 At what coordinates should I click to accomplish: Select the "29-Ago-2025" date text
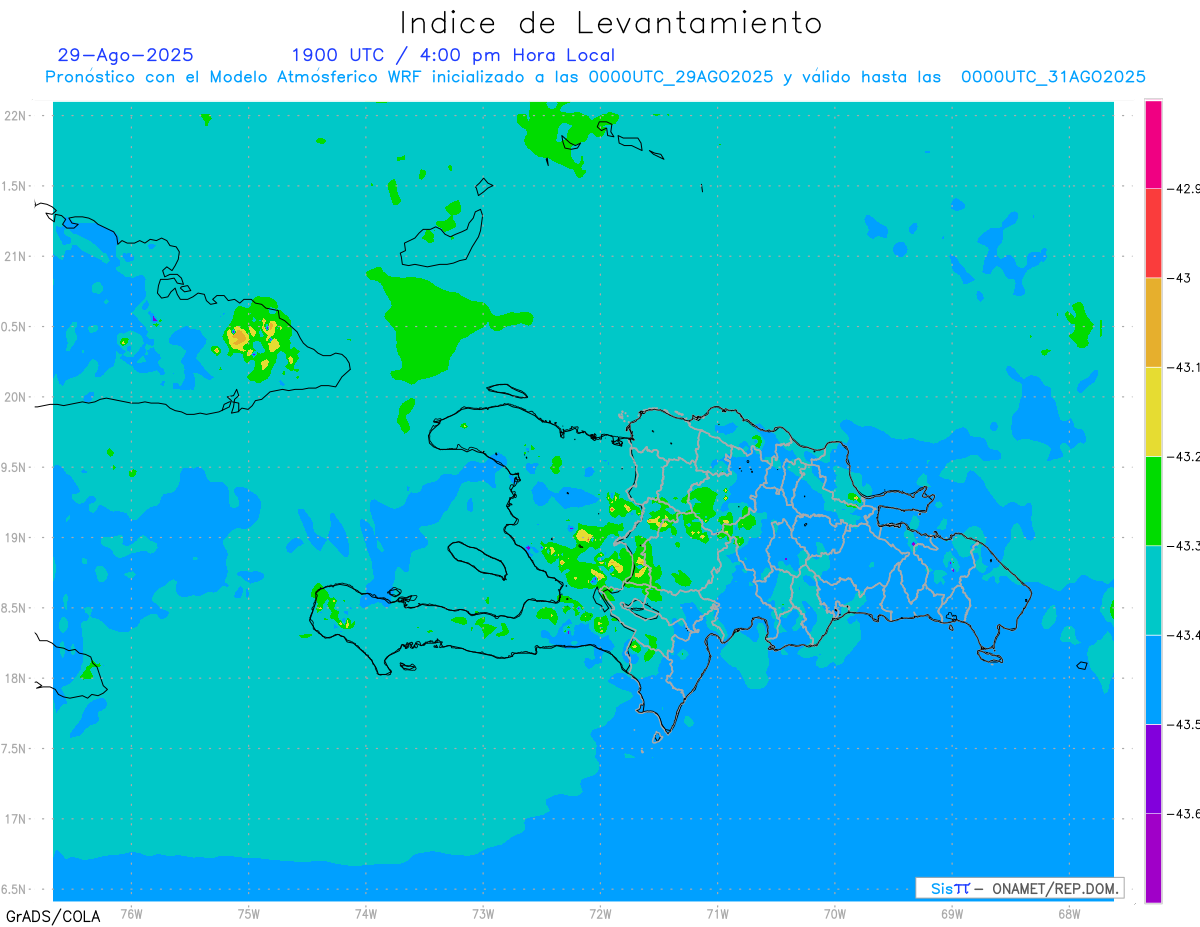pyautogui.click(x=126, y=55)
